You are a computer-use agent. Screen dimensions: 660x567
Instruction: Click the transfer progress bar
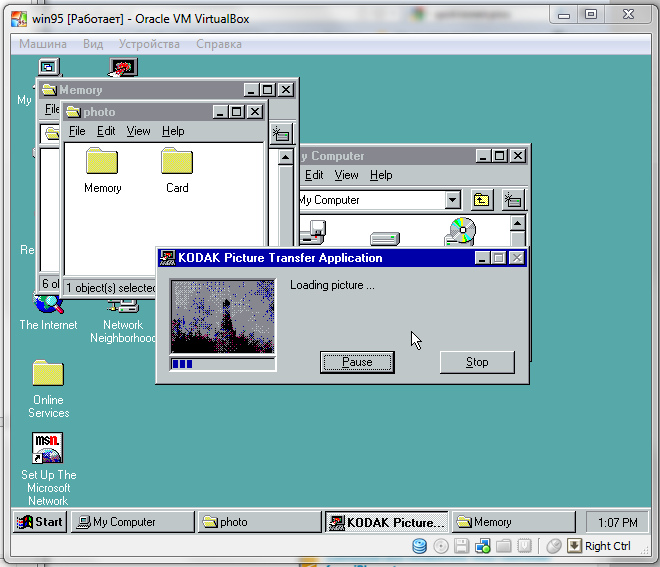point(223,364)
